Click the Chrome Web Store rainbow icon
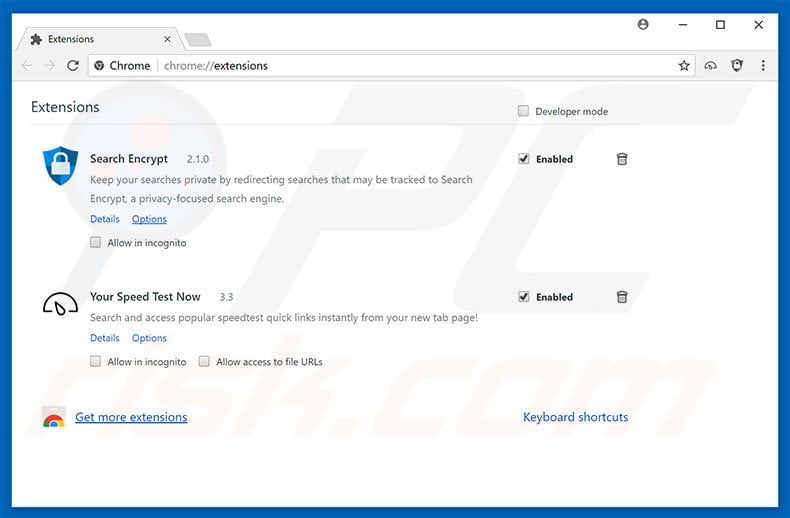790x518 pixels. 53,417
